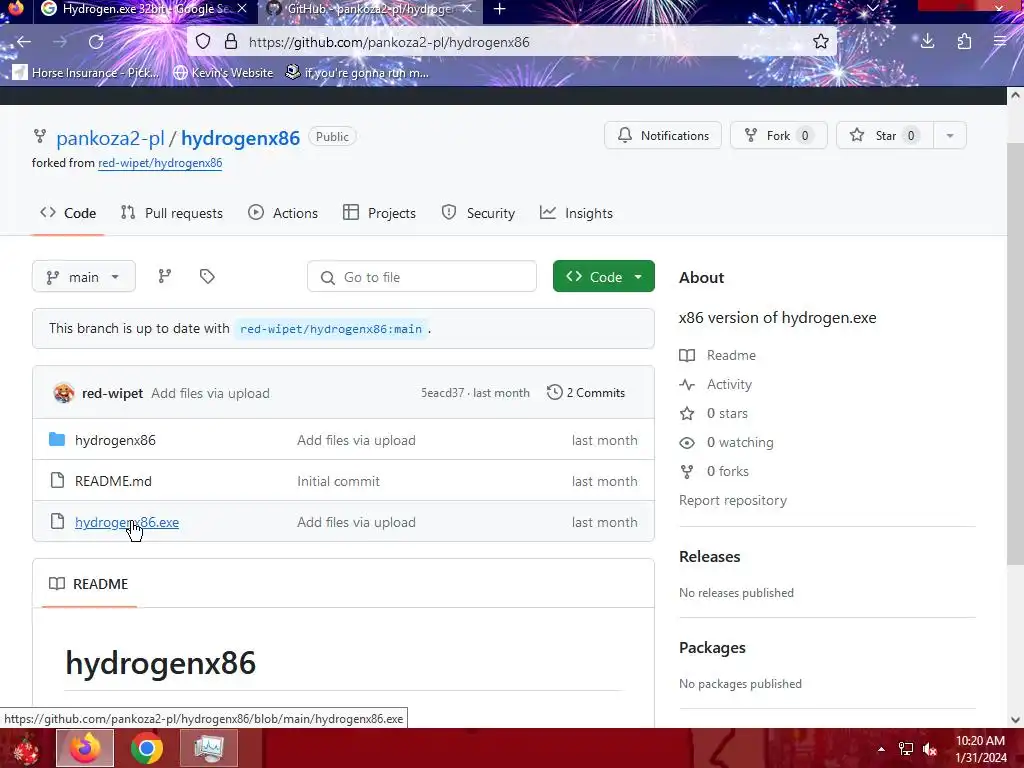
Task: Click the Go to file search box
Action: 422,277
